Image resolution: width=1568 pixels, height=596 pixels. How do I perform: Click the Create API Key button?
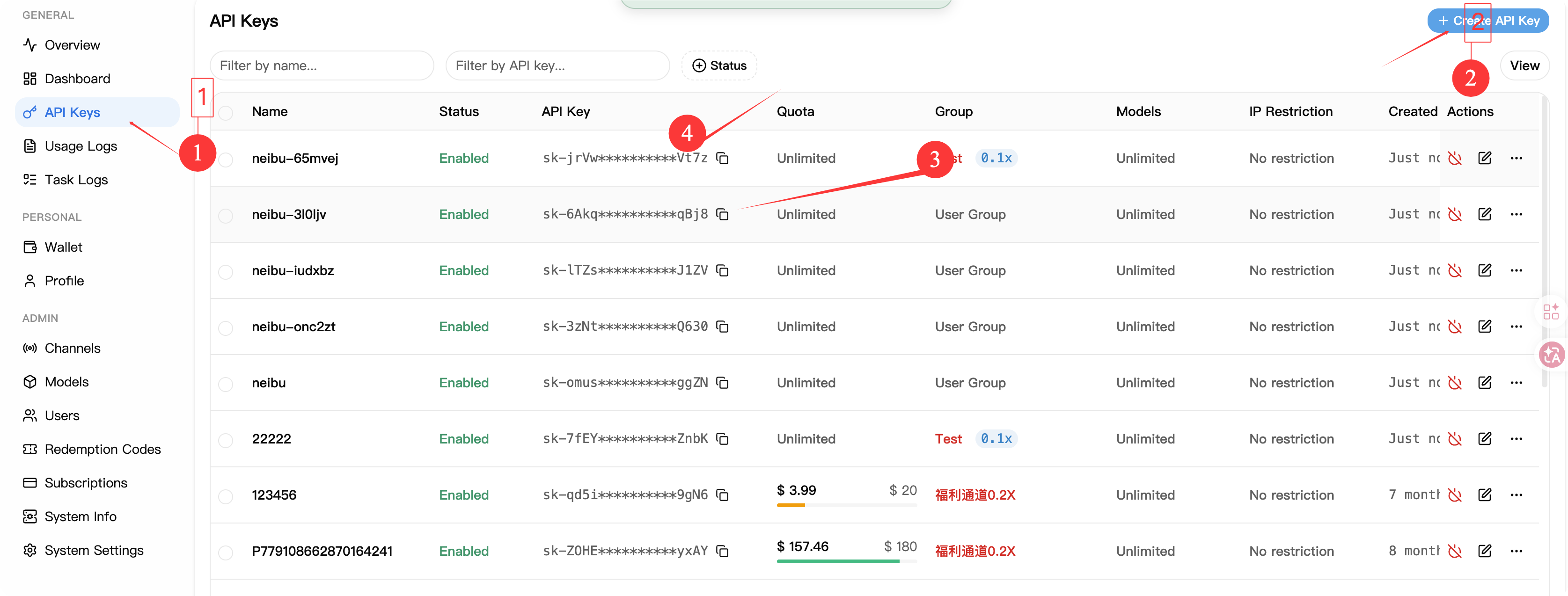point(1487,21)
